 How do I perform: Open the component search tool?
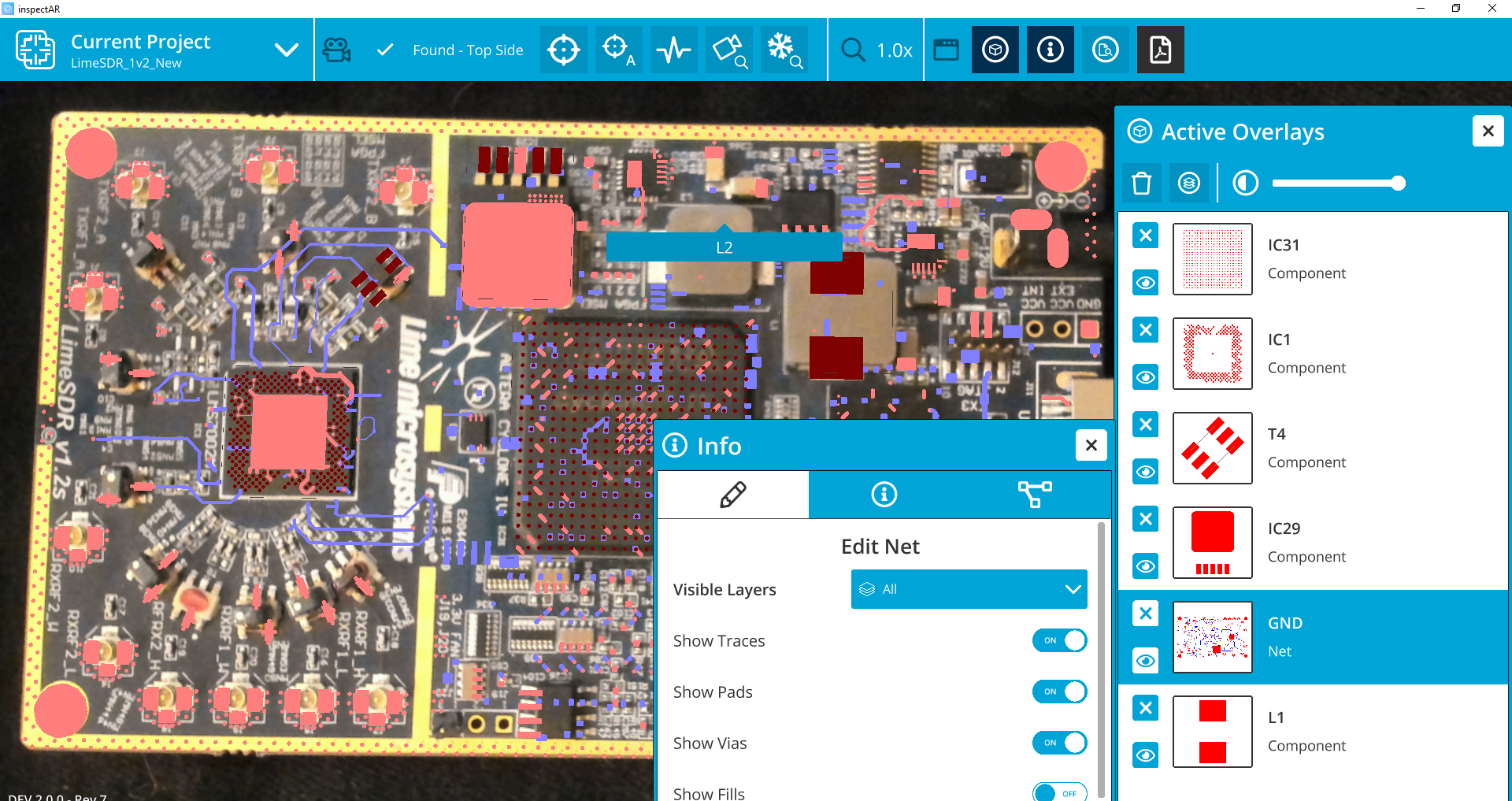pyautogui.click(x=729, y=50)
